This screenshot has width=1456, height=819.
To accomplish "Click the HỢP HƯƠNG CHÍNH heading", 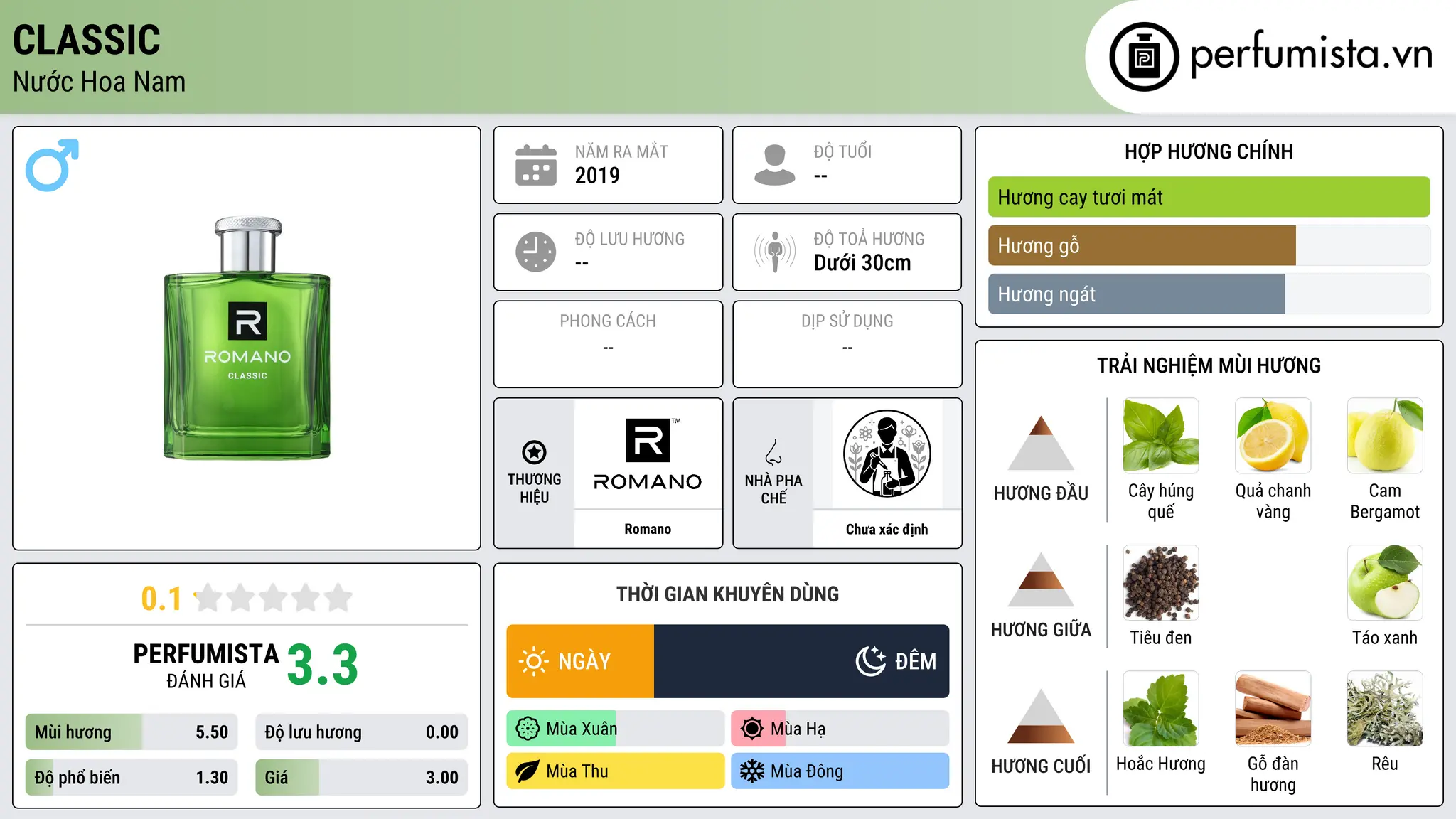I will (1209, 151).
